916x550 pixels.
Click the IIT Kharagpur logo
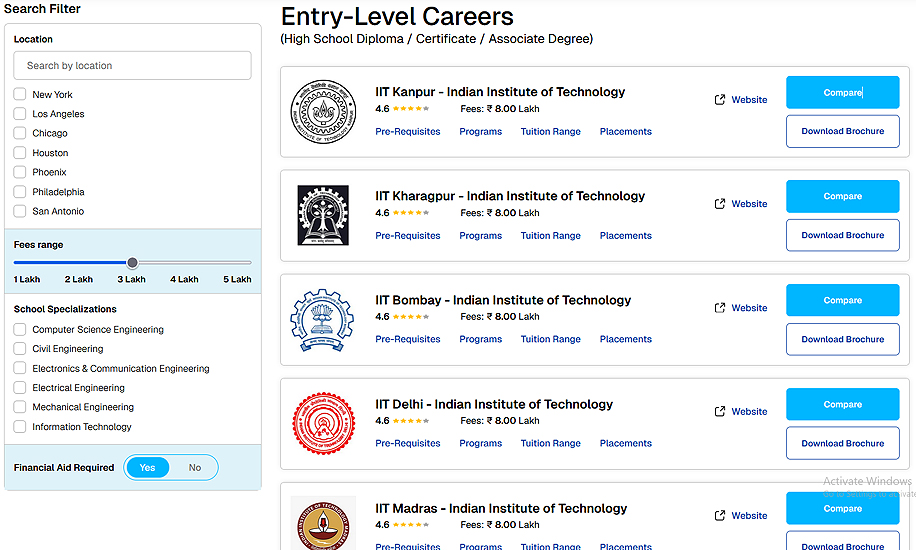coord(323,215)
